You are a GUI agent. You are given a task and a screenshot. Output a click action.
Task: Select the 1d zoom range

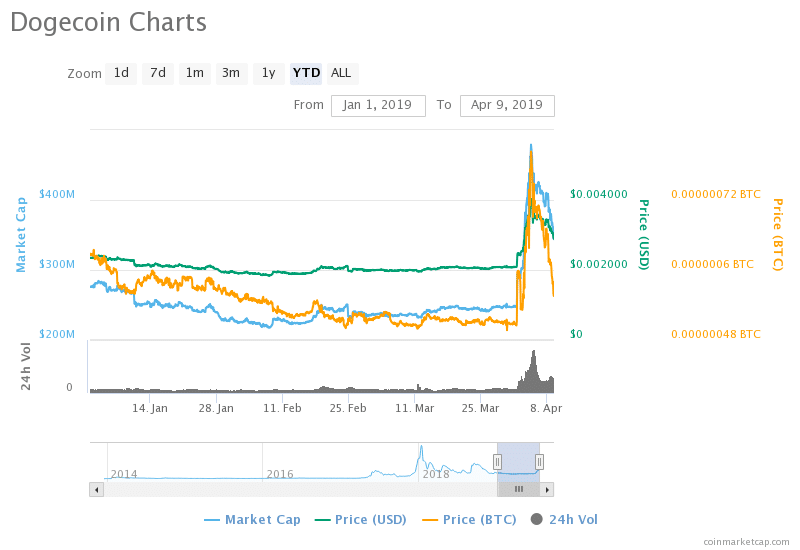click(121, 73)
